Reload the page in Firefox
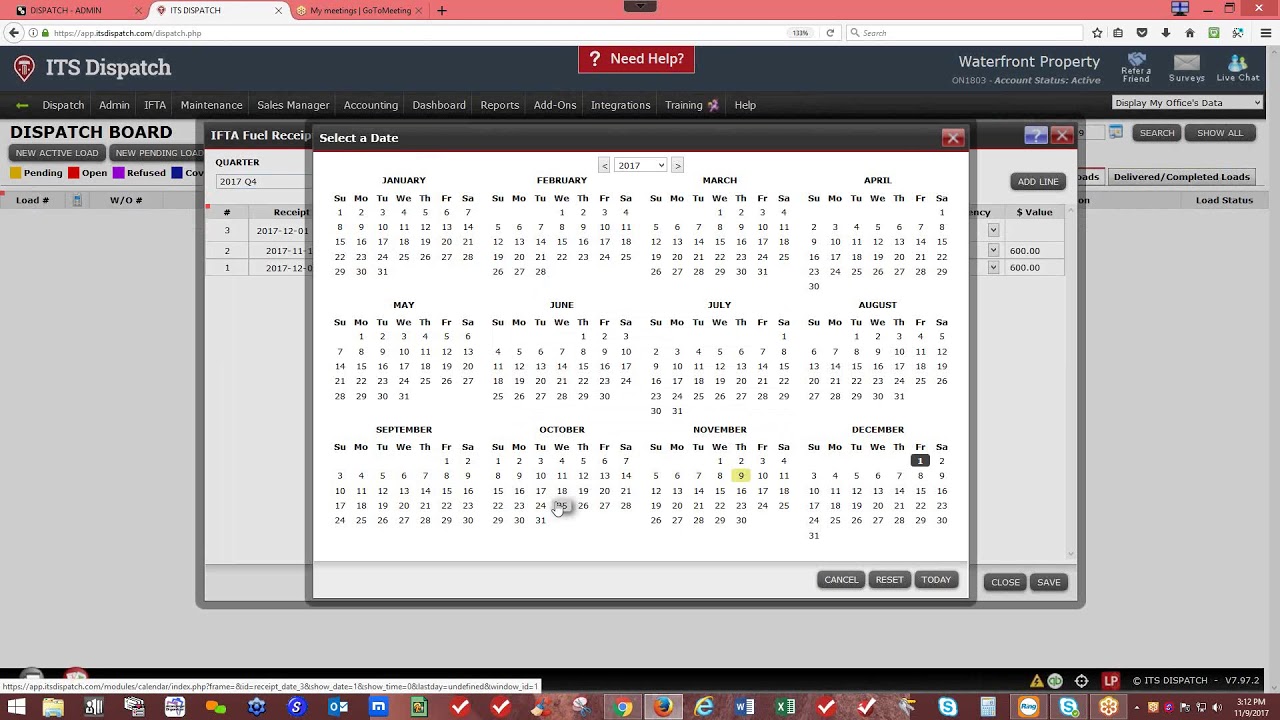 point(830,33)
